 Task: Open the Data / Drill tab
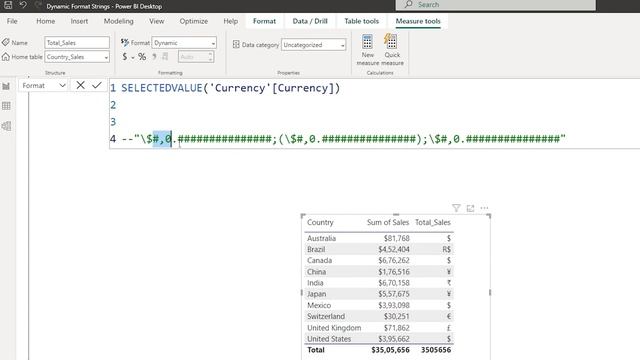coord(310,21)
